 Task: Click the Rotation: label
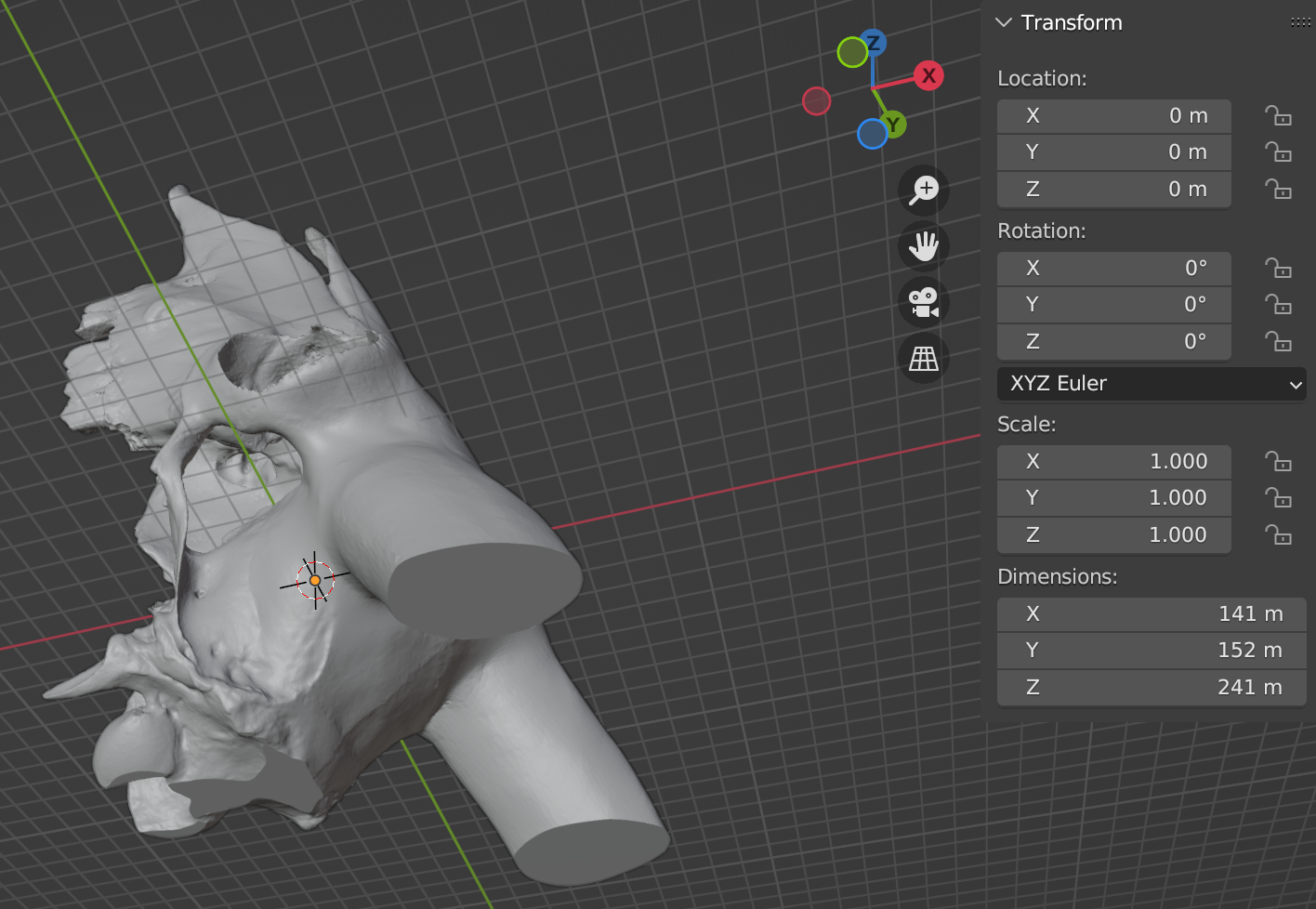1041,231
